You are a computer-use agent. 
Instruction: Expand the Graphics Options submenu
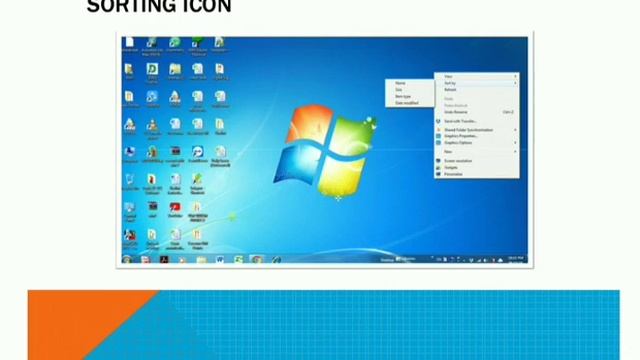(477, 143)
